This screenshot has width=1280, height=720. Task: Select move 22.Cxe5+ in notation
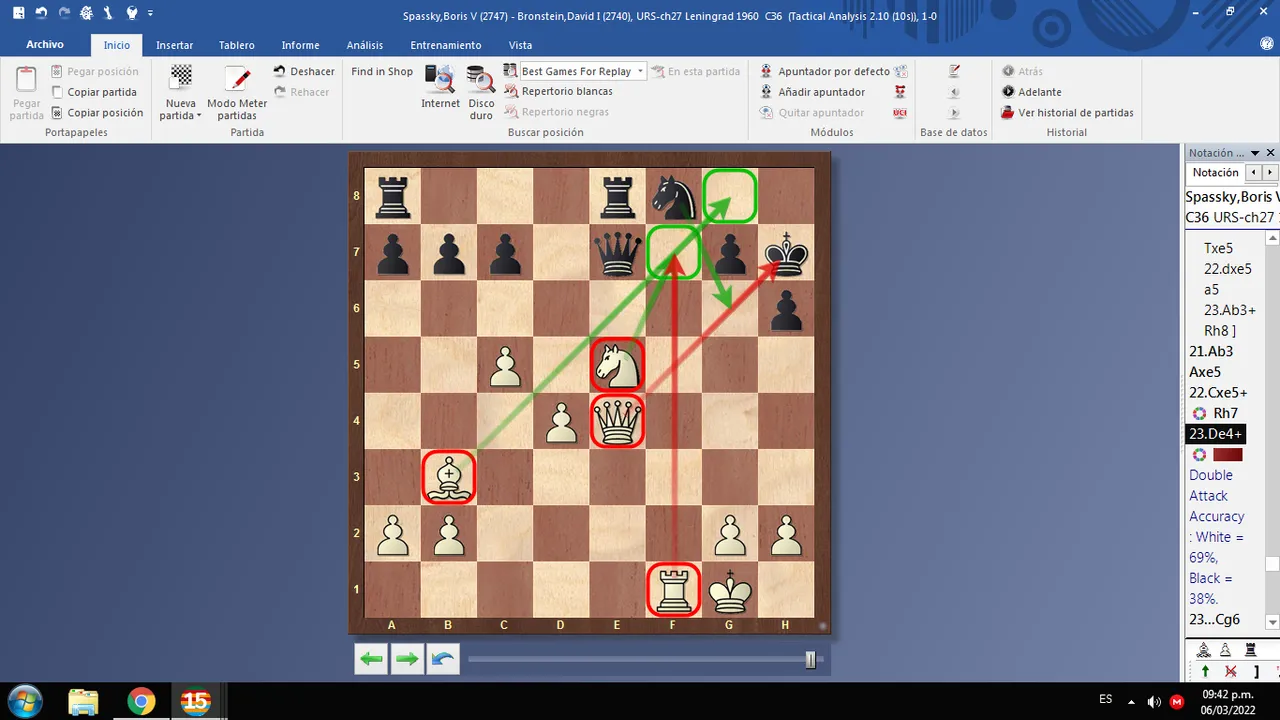coord(1218,392)
